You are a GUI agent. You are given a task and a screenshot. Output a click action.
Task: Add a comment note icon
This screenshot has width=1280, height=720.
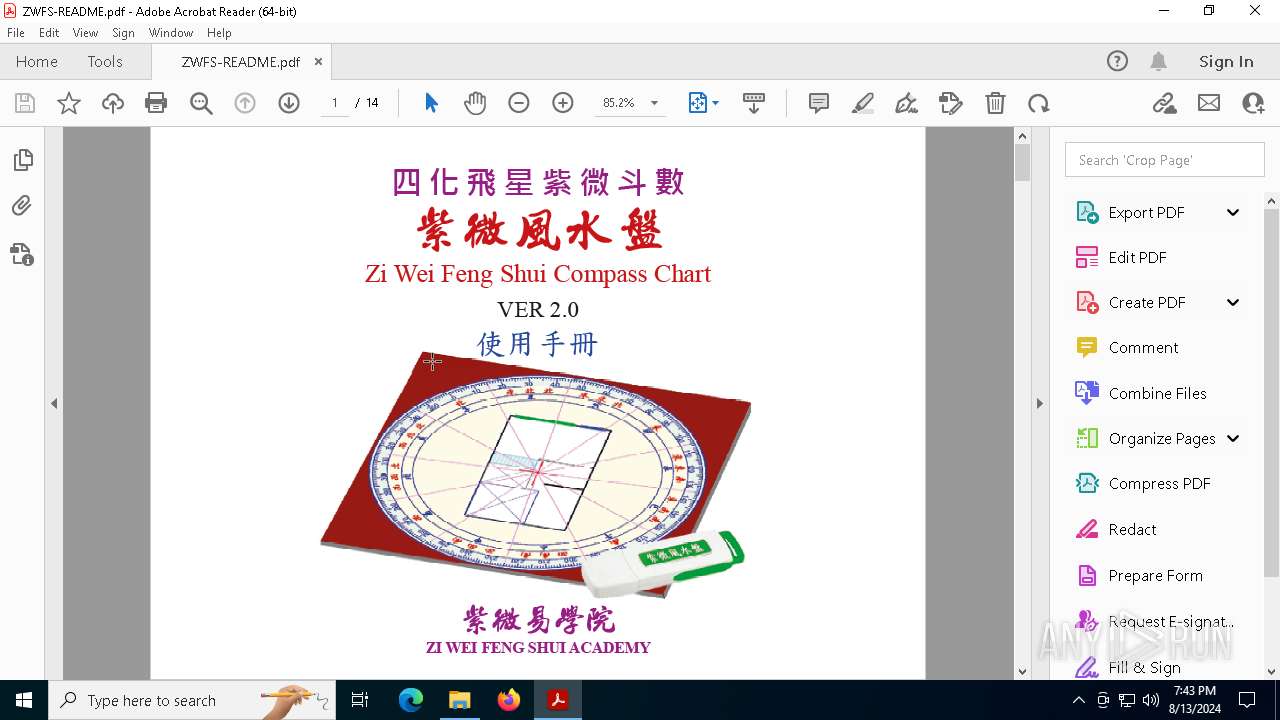click(x=819, y=103)
